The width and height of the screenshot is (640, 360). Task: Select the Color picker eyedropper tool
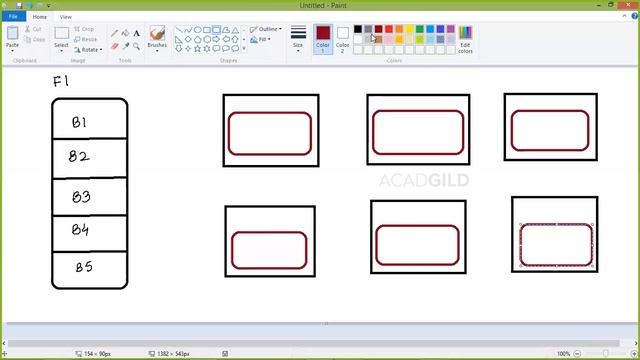pos(125,47)
